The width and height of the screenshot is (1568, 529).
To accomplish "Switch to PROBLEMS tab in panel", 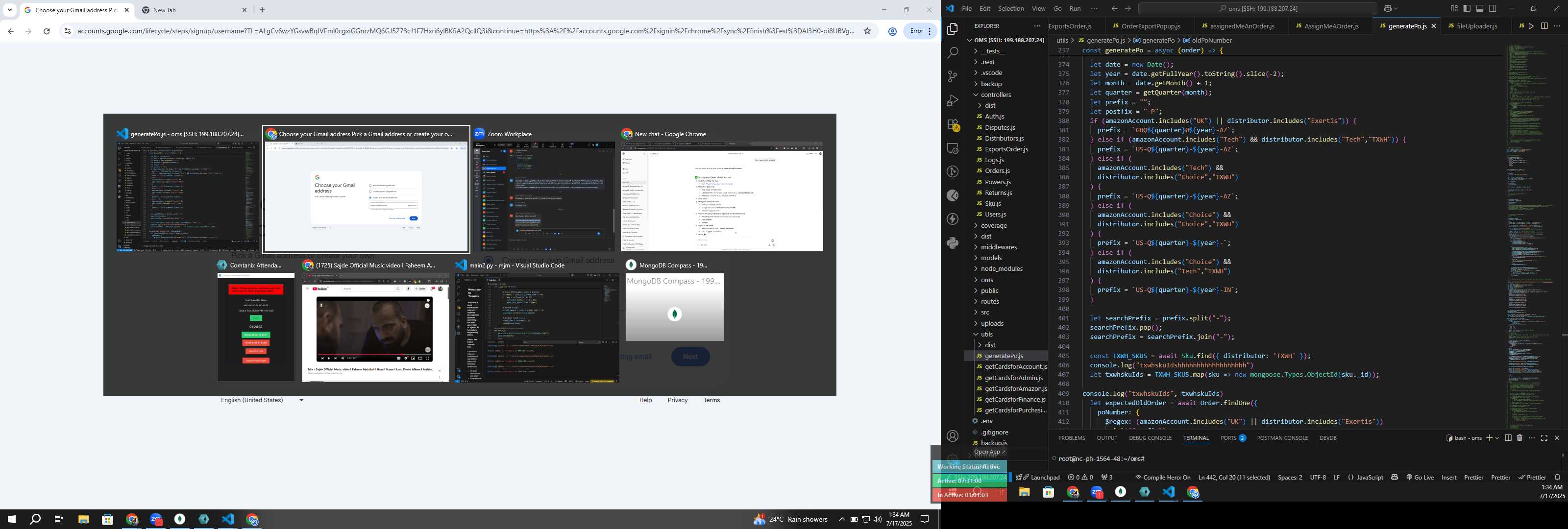I will (1071, 438).
